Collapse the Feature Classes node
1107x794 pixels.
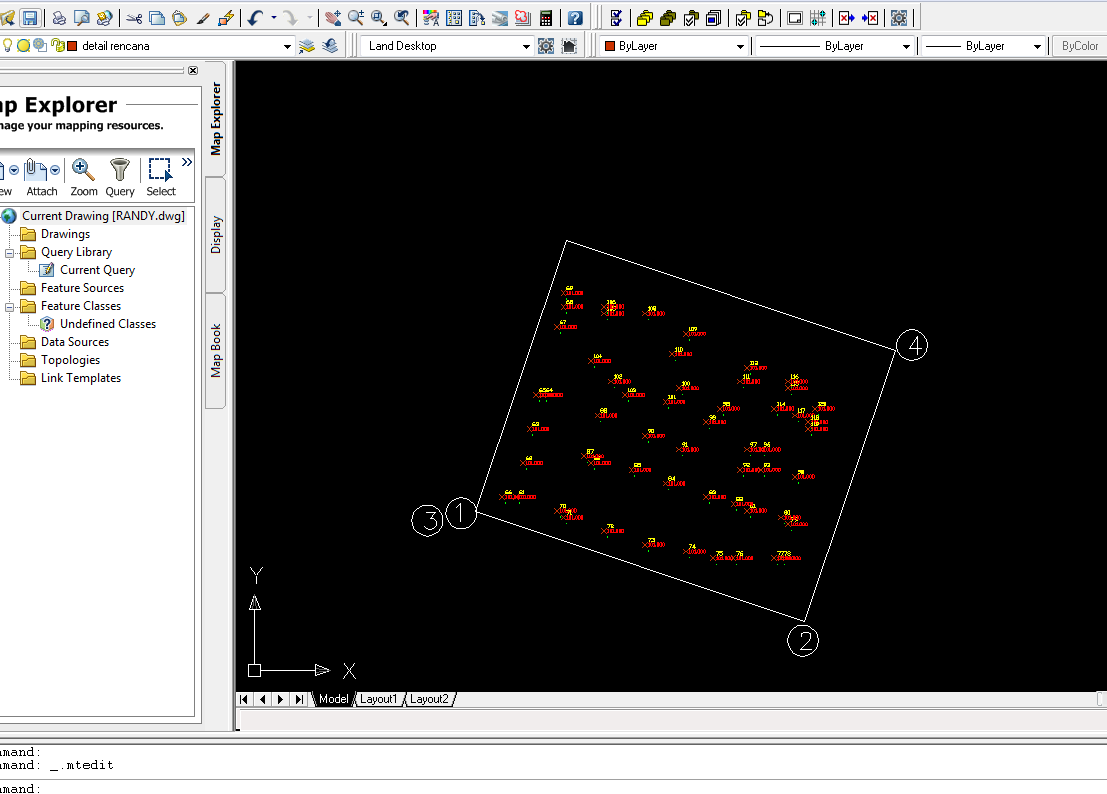[x=9, y=307]
